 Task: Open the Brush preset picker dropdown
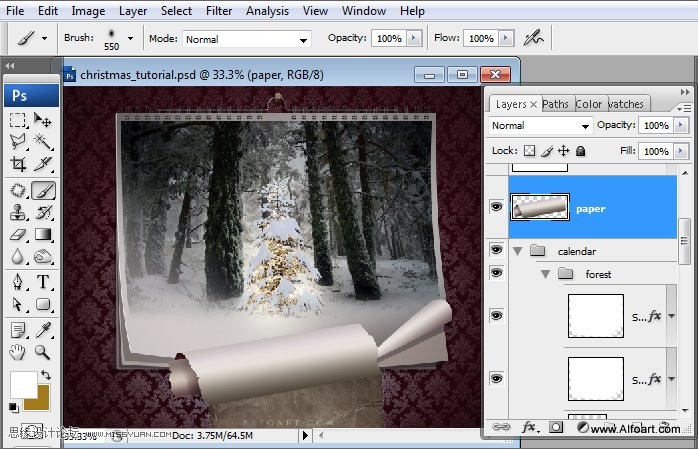(130, 38)
